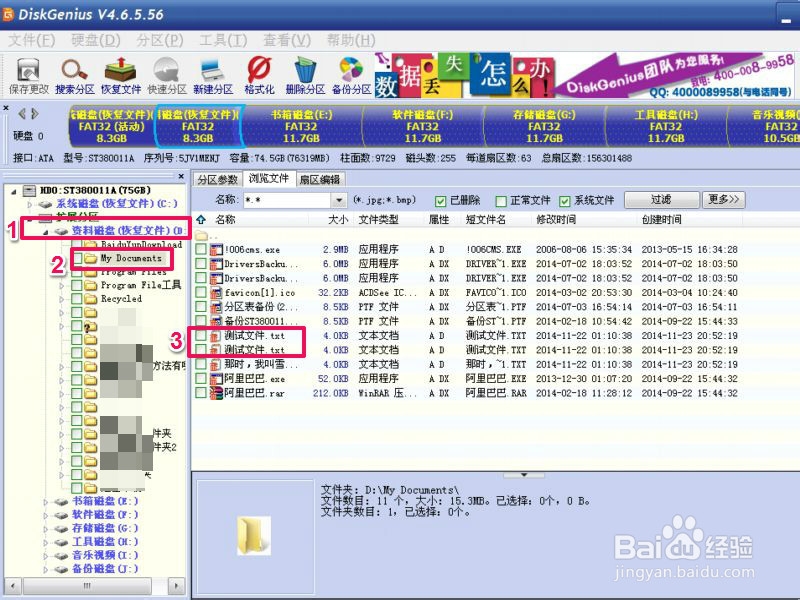Expand the 存储磁盘 (G:) tree node
800x600 pixels.
pyautogui.click(x=45, y=529)
